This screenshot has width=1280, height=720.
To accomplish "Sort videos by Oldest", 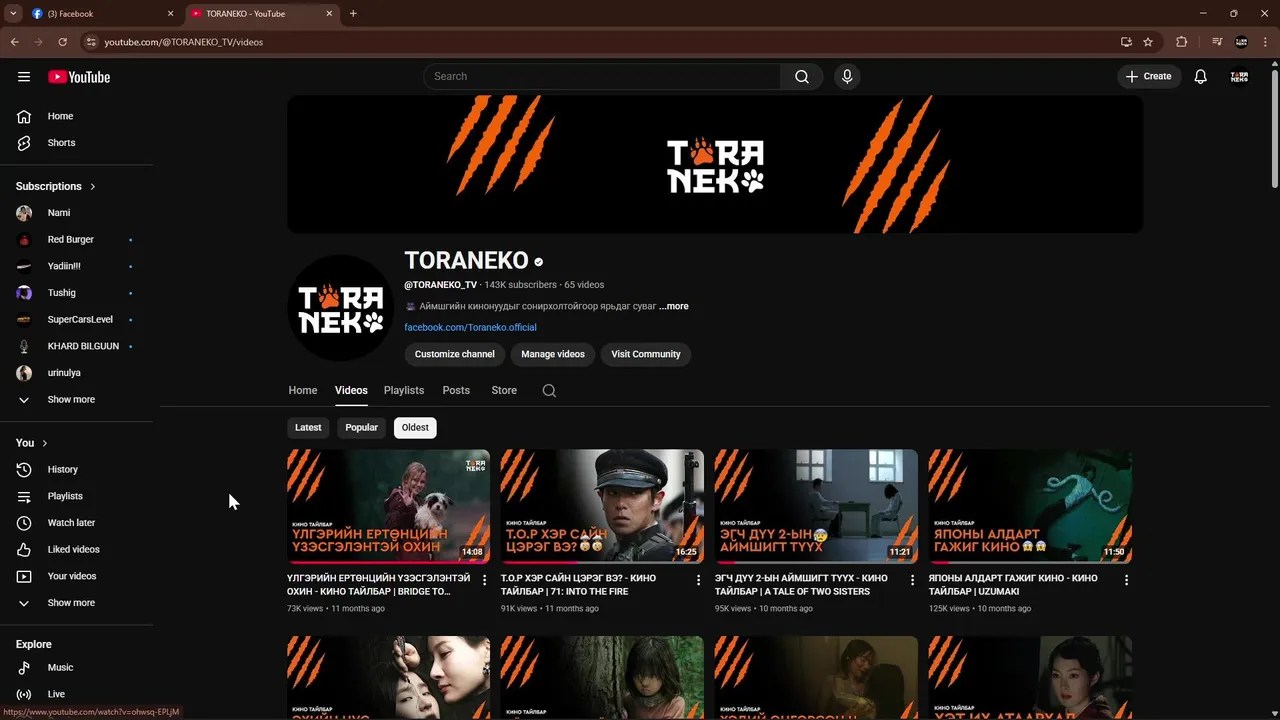I will point(415,427).
